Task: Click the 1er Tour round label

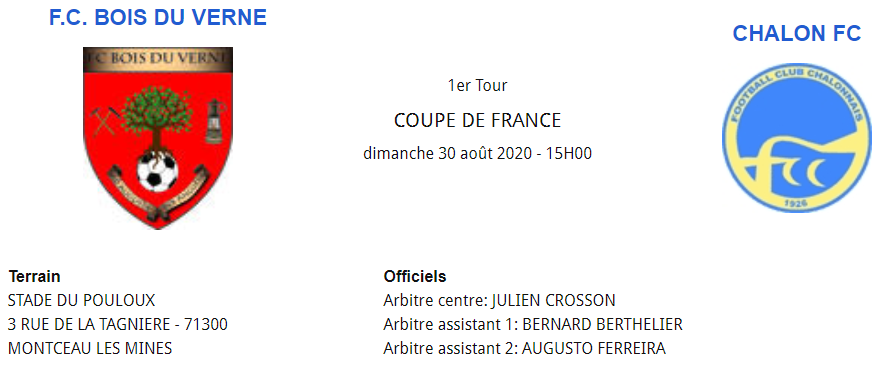Action: pyautogui.click(x=477, y=85)
